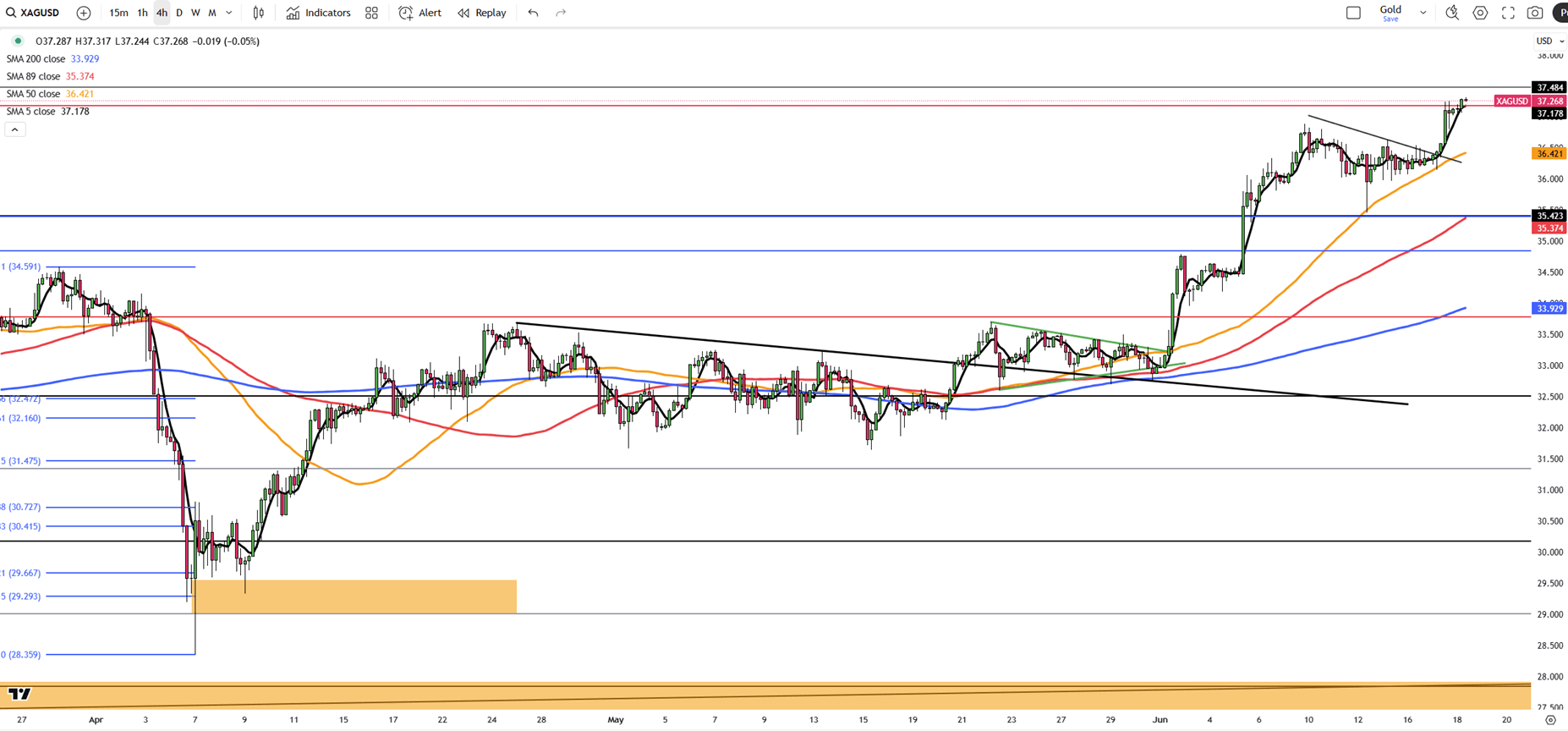Open the Quick Search lightning icon
The image size is (1568, 731).
(1452, 13)
